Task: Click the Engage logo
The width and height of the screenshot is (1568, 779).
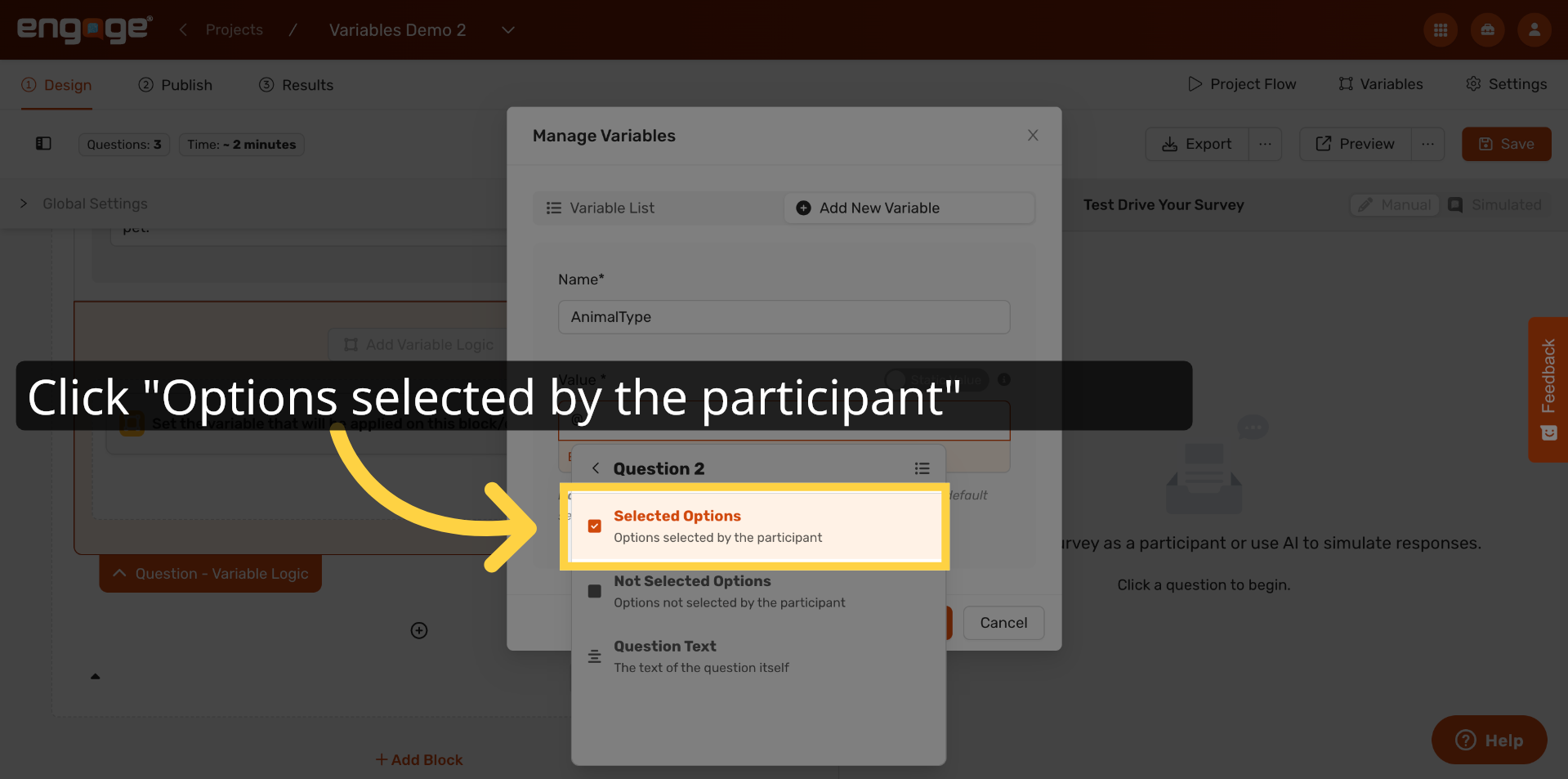Action: click(84, 29)
